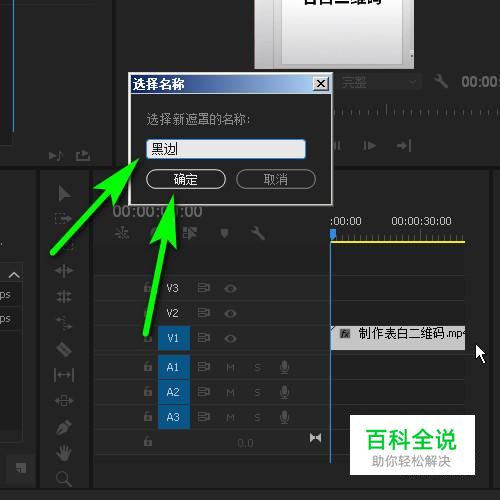Toggle sync lock on V1 track
The height and width of the screenshot is (500, 500).
[x=203, y=338]
